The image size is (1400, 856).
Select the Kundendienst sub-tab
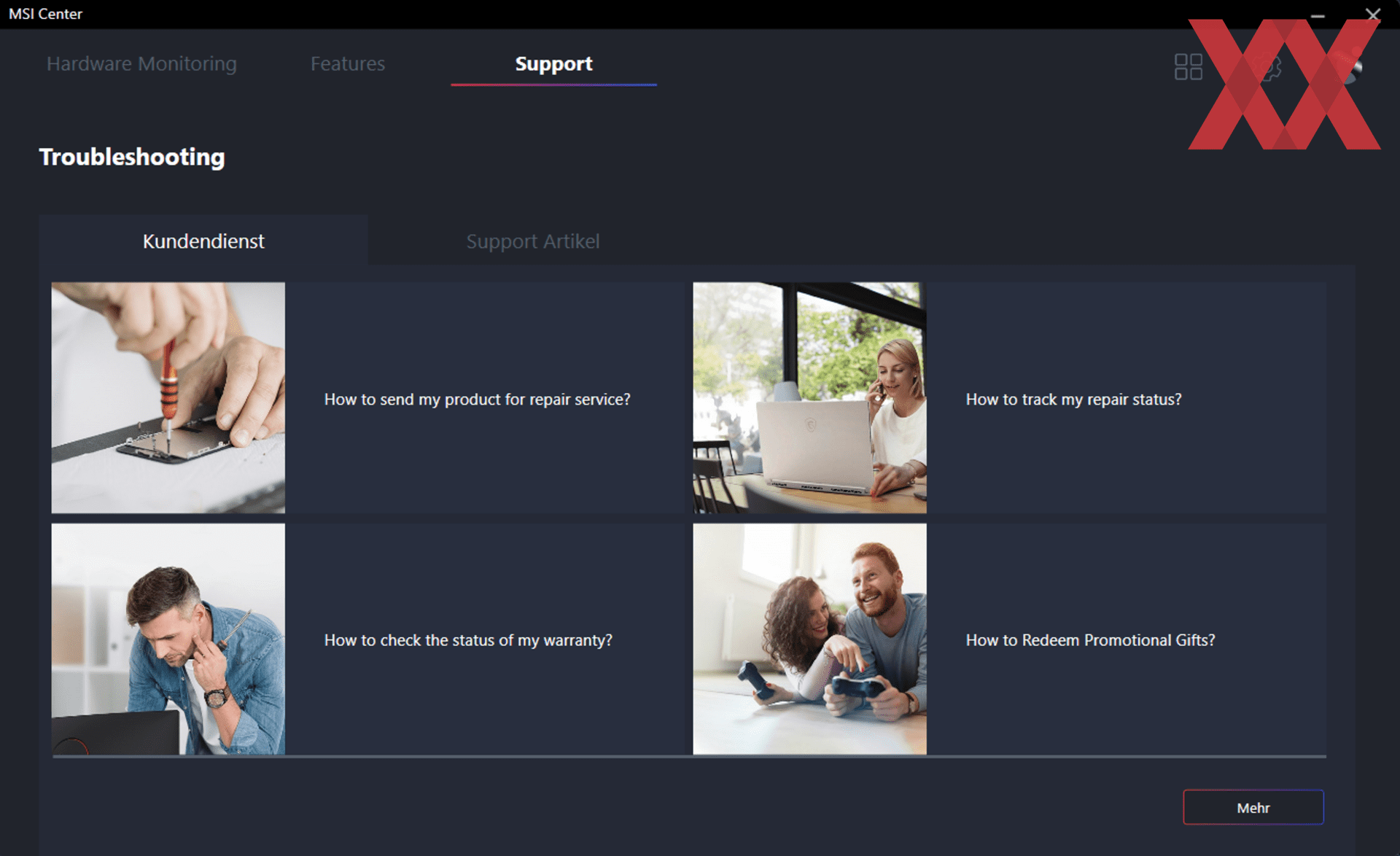[203, 241]
